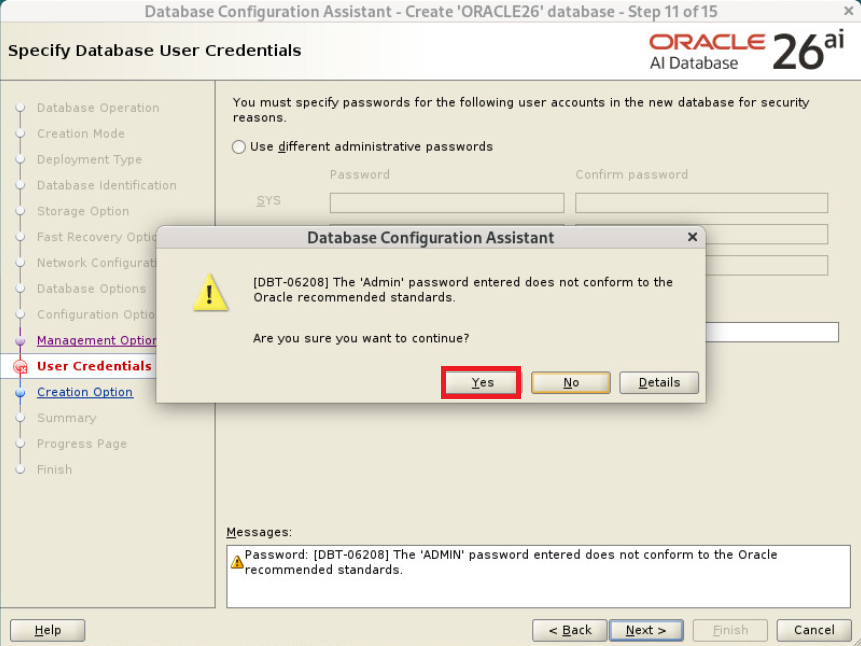Select the User Credentials step

(94, 366)
